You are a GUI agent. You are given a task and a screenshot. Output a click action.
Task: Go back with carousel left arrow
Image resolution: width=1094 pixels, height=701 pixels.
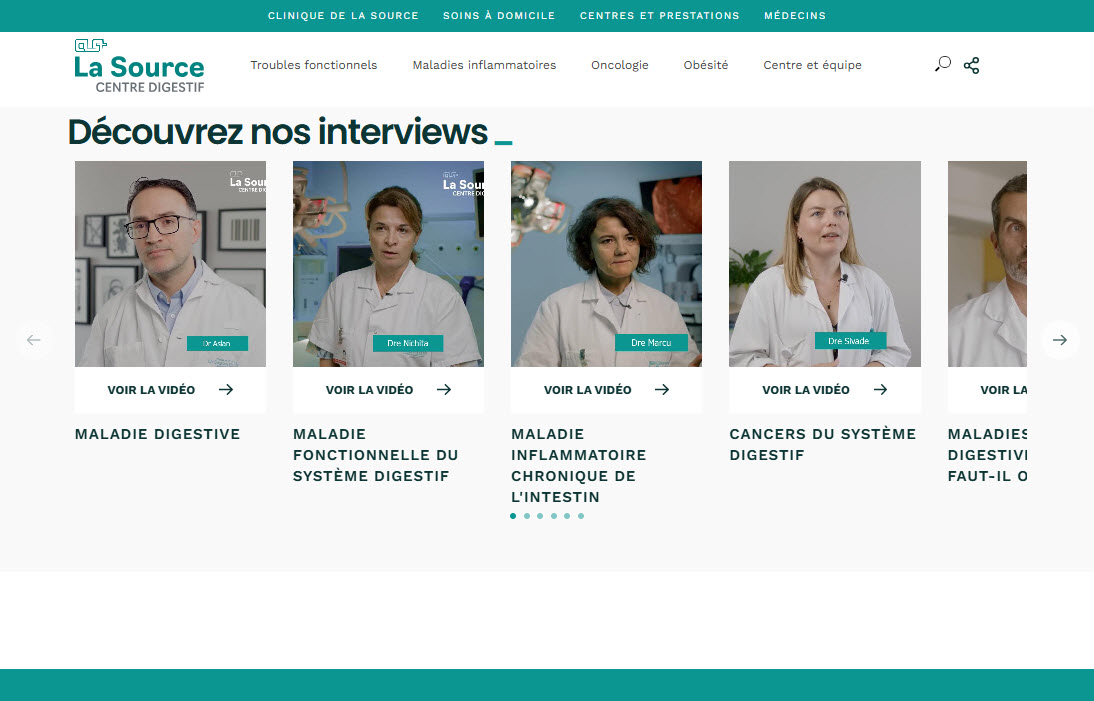(x=33, y=340)
